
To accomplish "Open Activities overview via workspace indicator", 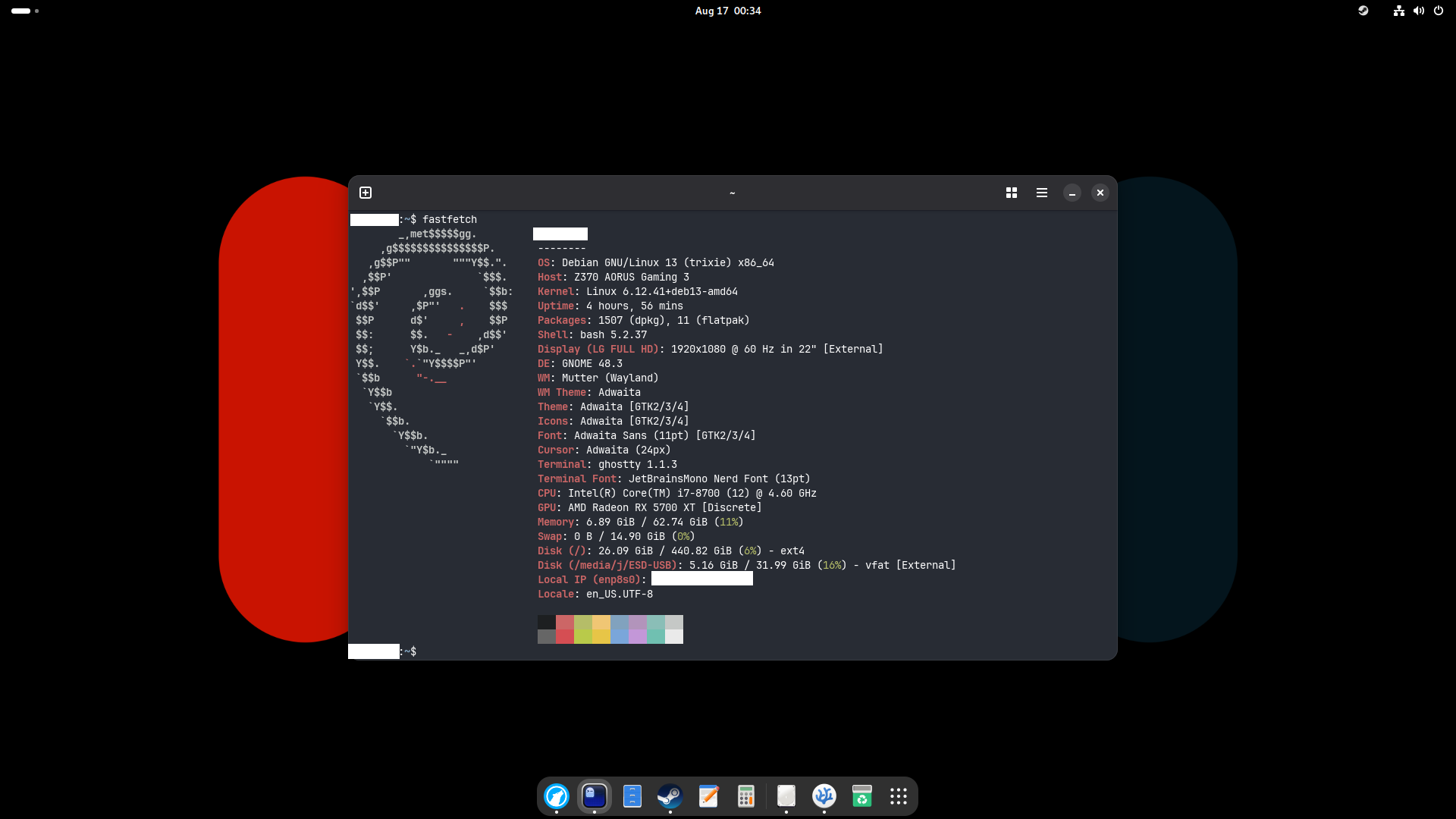I will 25,11.
